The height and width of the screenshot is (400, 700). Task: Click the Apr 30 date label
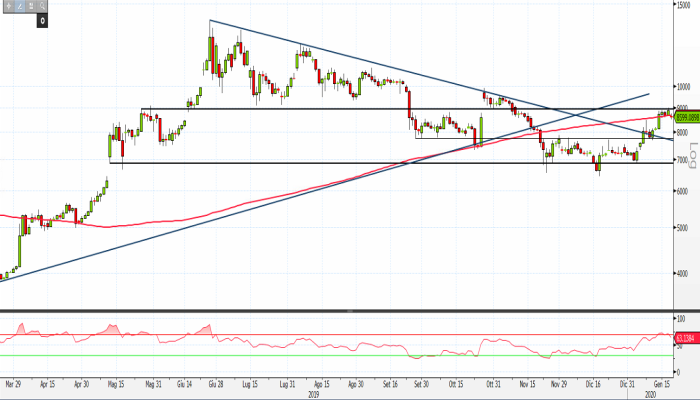81,384
